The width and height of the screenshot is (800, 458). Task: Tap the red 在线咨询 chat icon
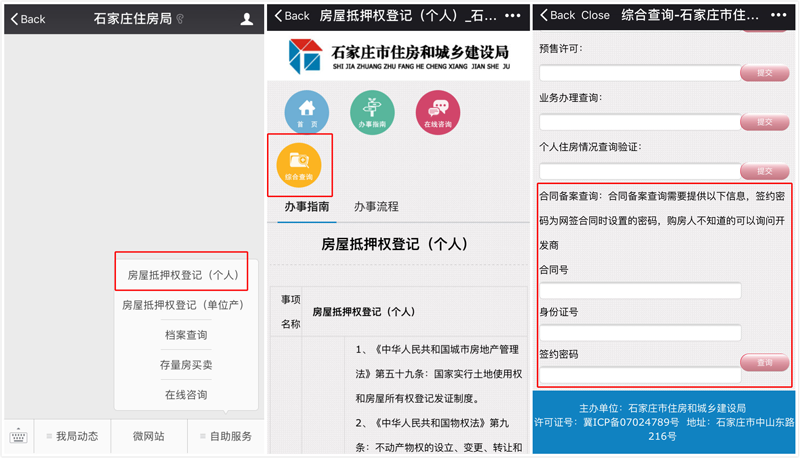point(438,112)
